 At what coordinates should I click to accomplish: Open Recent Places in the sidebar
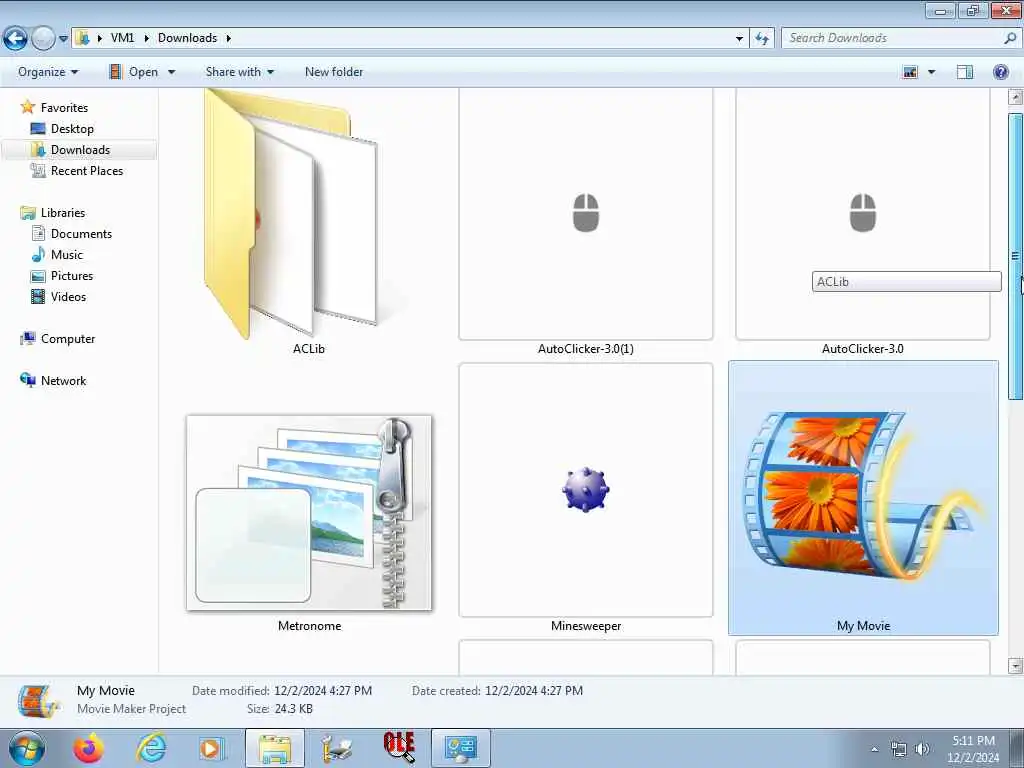[x=87, y=170]
